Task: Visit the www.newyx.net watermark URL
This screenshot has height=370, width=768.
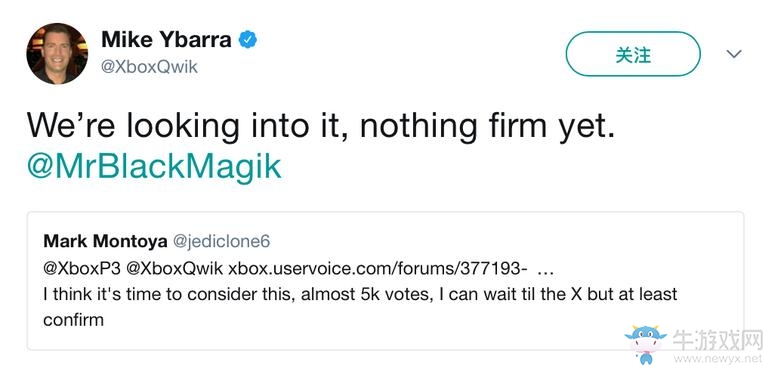Action: (719, 359)
